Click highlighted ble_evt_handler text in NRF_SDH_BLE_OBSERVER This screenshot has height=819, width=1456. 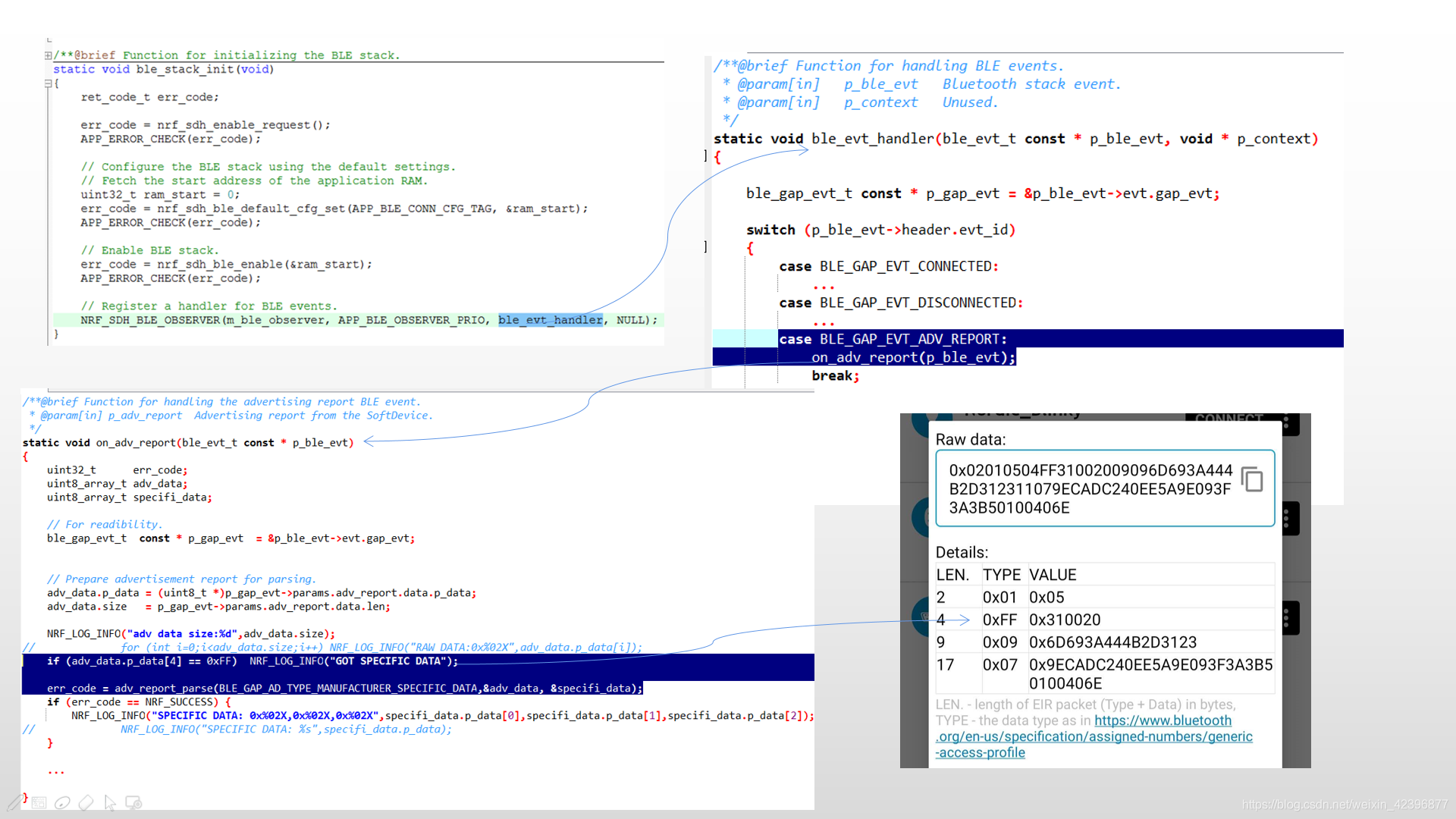coord(551,320)
